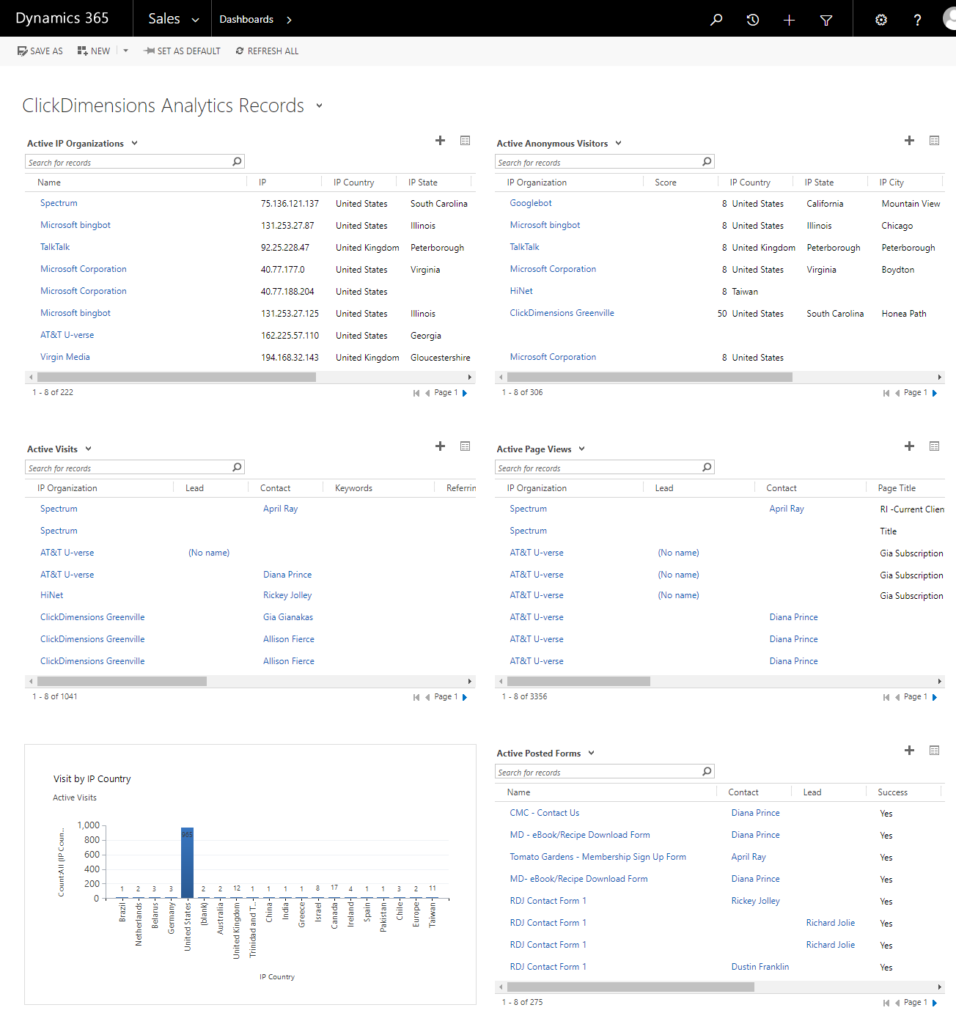Image resolution: width=956 pixels, height=1024 pixels.
Task: Open grid view for Active Visits
Action: 465,446
